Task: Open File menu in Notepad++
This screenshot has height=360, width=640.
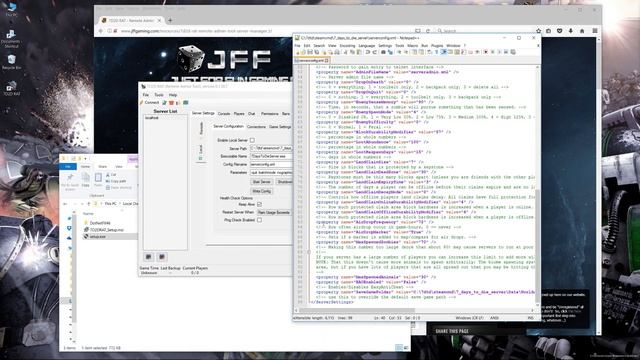Action: pos(298,46)
